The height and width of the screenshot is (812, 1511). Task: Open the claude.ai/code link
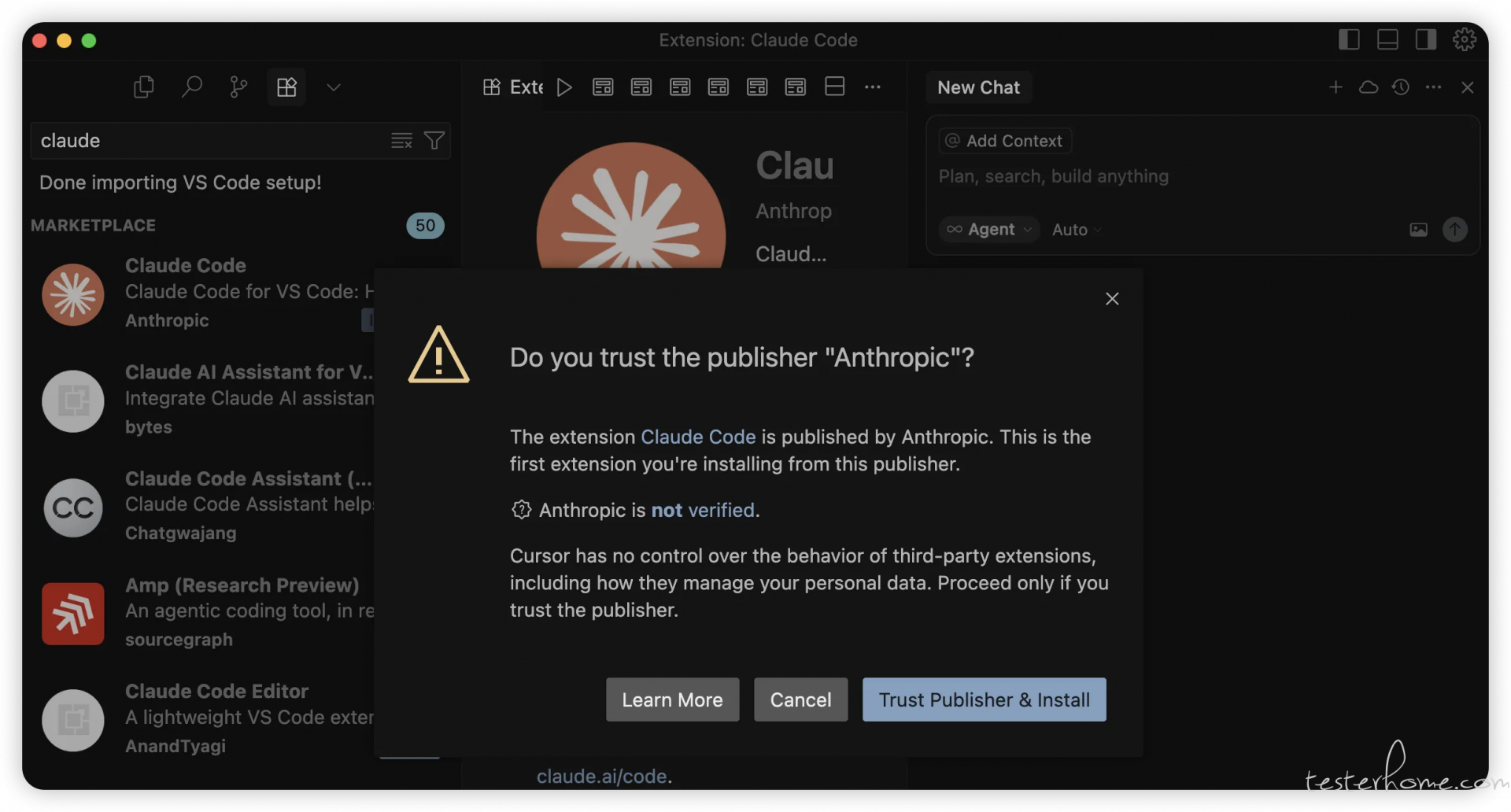click(602, 777)
